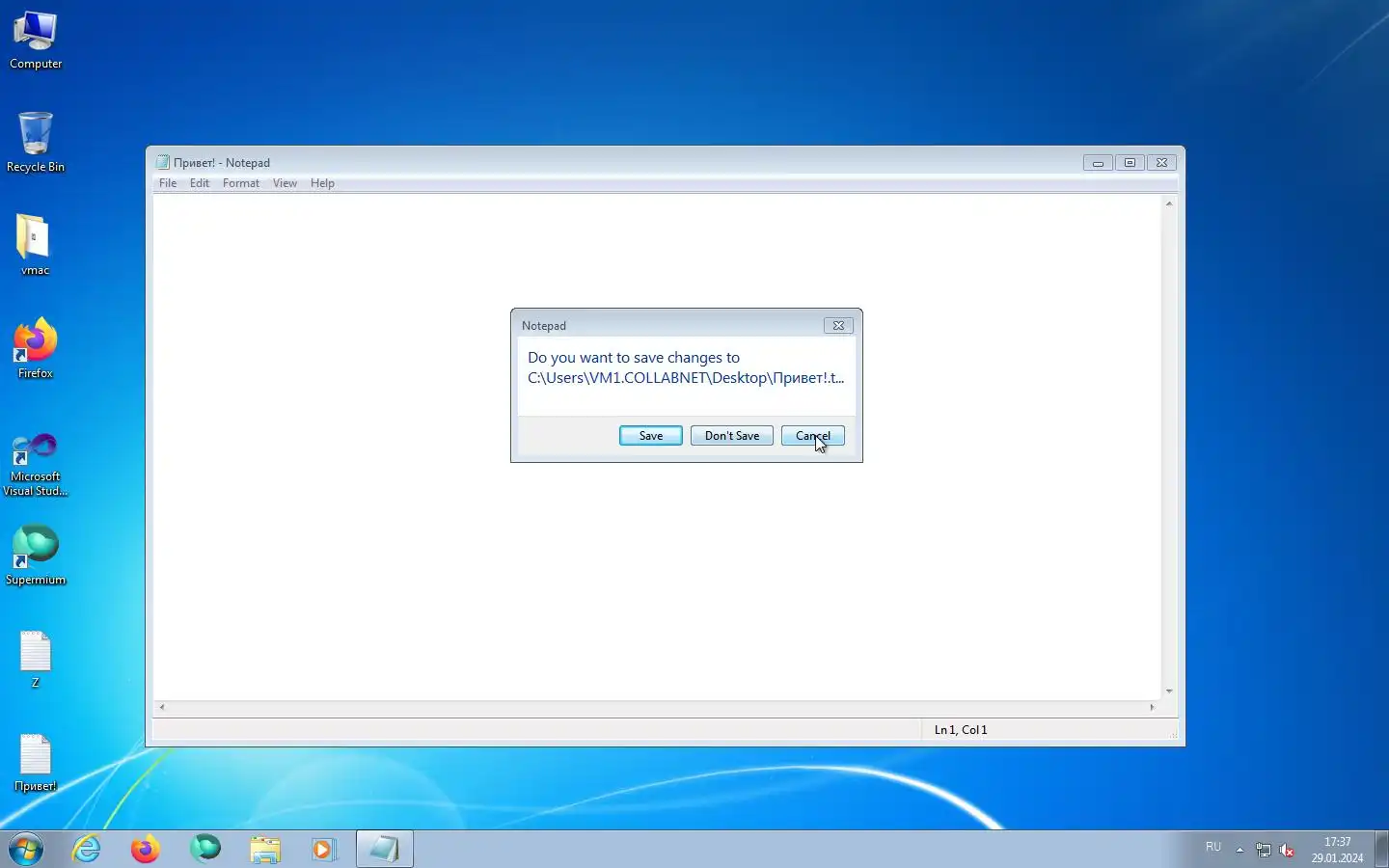
Task: Click the muted volume tray icon
Action: (x=1287, y=850)
